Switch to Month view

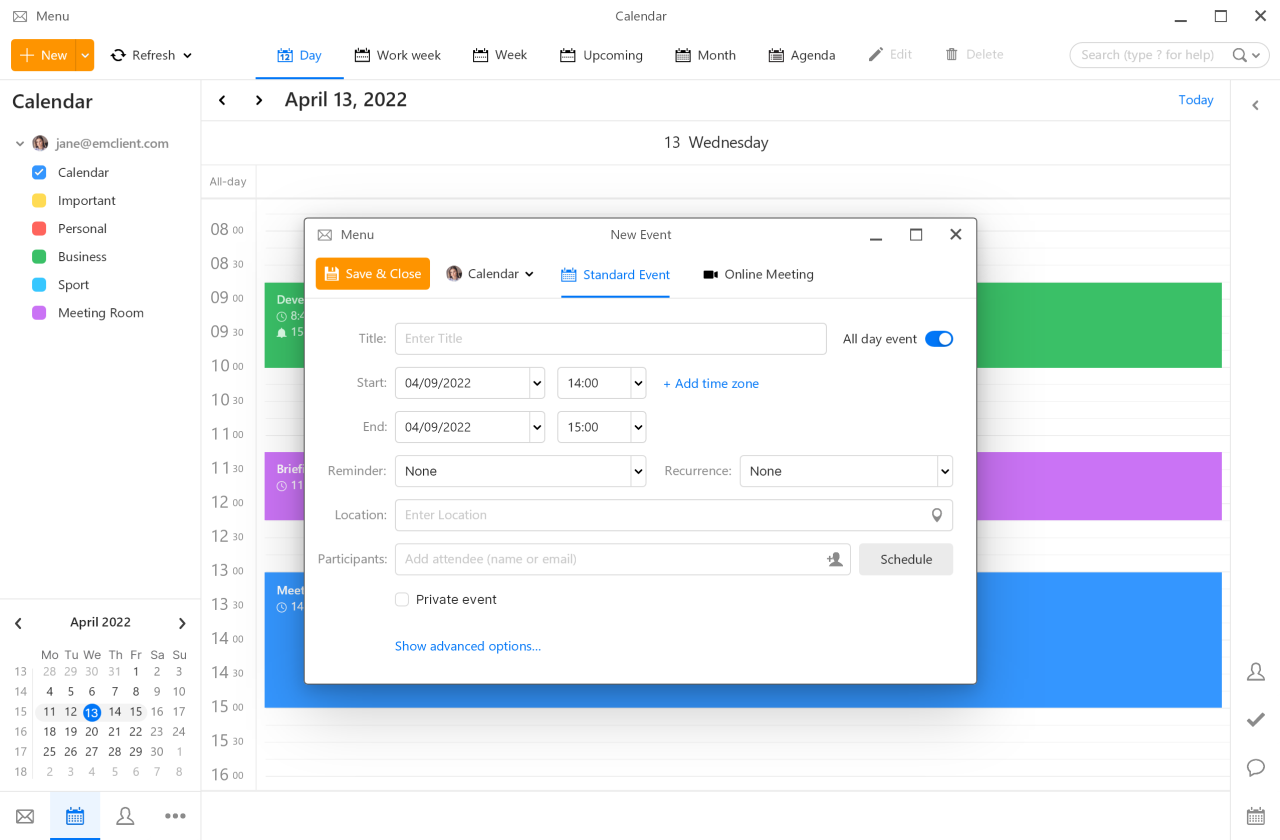(x=705, y=55)
